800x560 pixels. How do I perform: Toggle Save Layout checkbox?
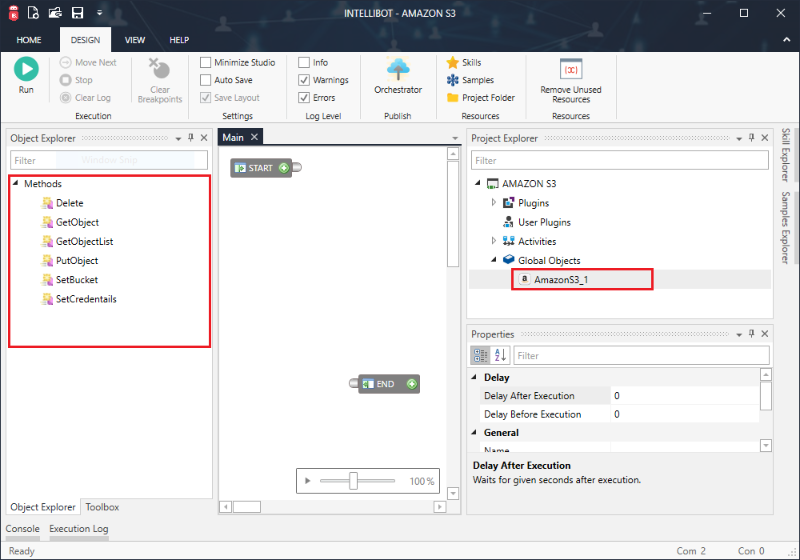point(206,97)
